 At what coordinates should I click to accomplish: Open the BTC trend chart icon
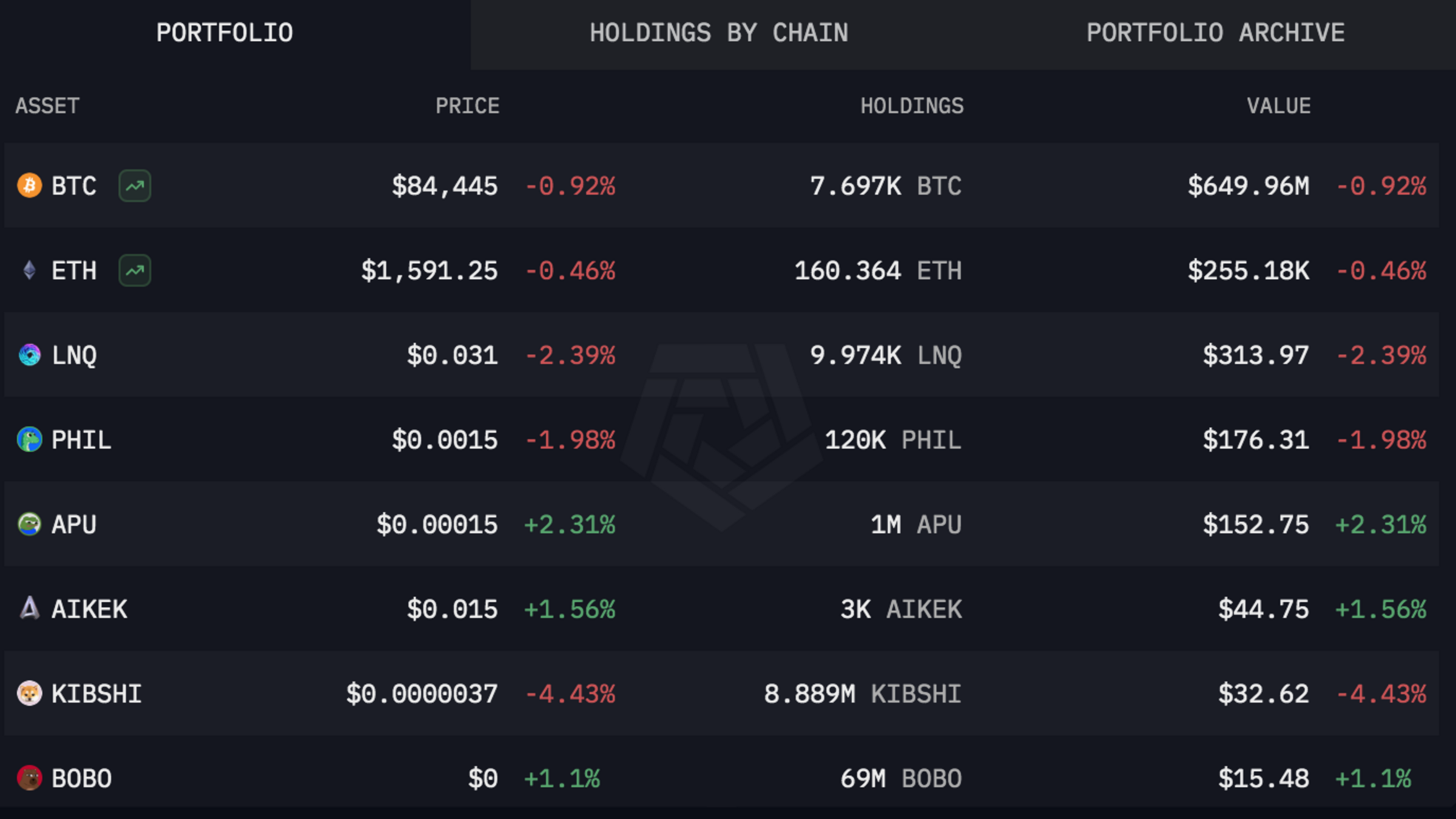click(135, 186)
